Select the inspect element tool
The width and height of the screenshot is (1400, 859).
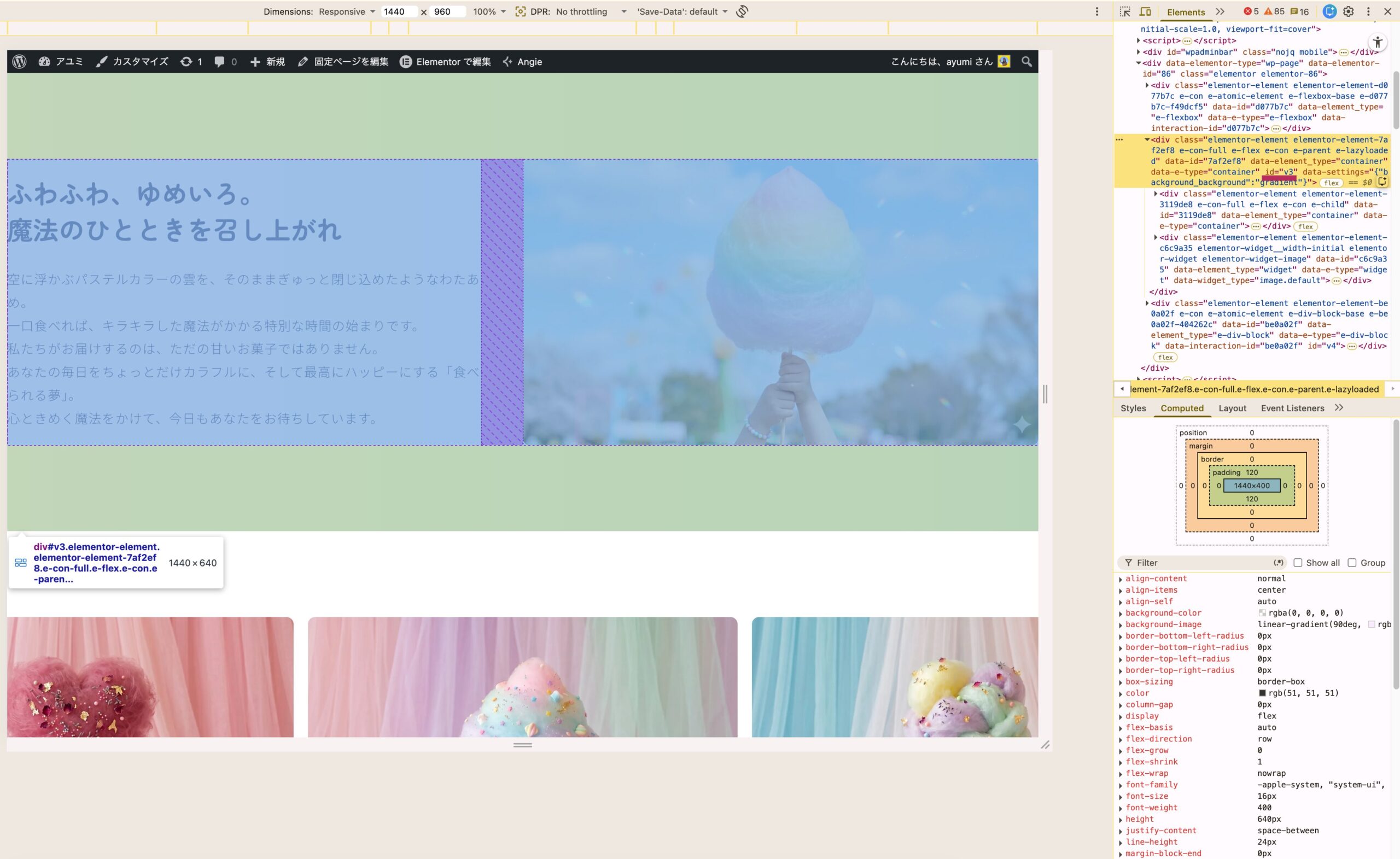(1125, 11)
